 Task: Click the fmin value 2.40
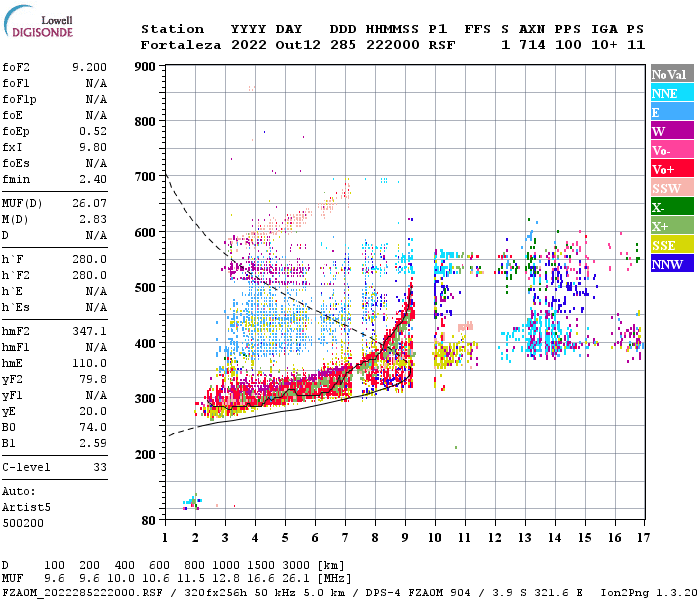point(93,179)
